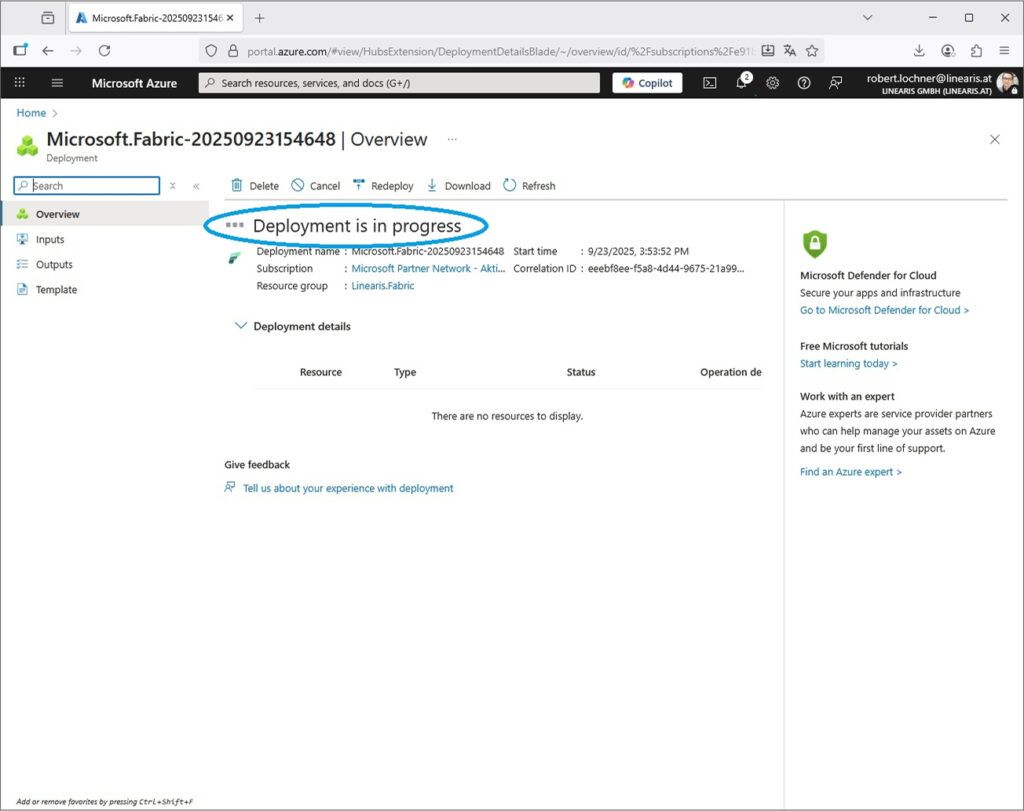Open the app launcher waffle icon
Screen dimensions: 1024x811
20,82
